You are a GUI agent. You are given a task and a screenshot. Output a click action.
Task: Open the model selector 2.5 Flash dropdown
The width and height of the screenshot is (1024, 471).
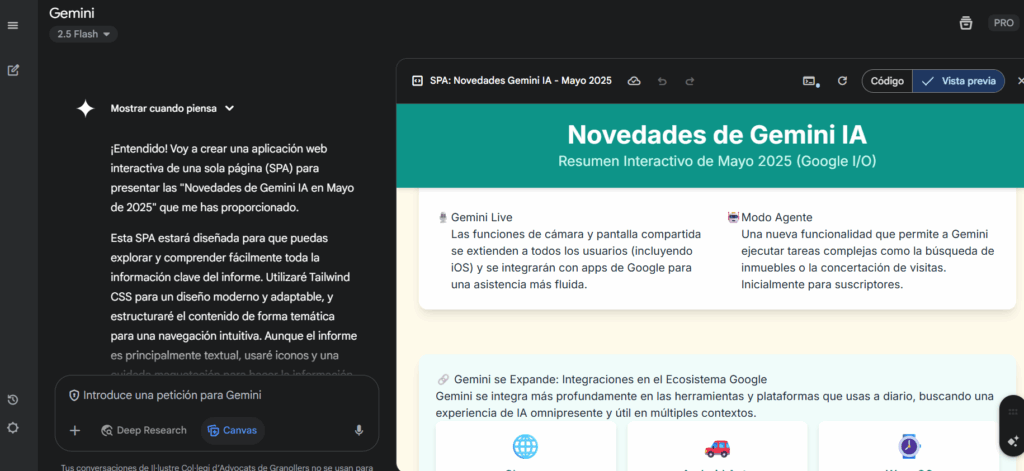[x=84, y=34]
